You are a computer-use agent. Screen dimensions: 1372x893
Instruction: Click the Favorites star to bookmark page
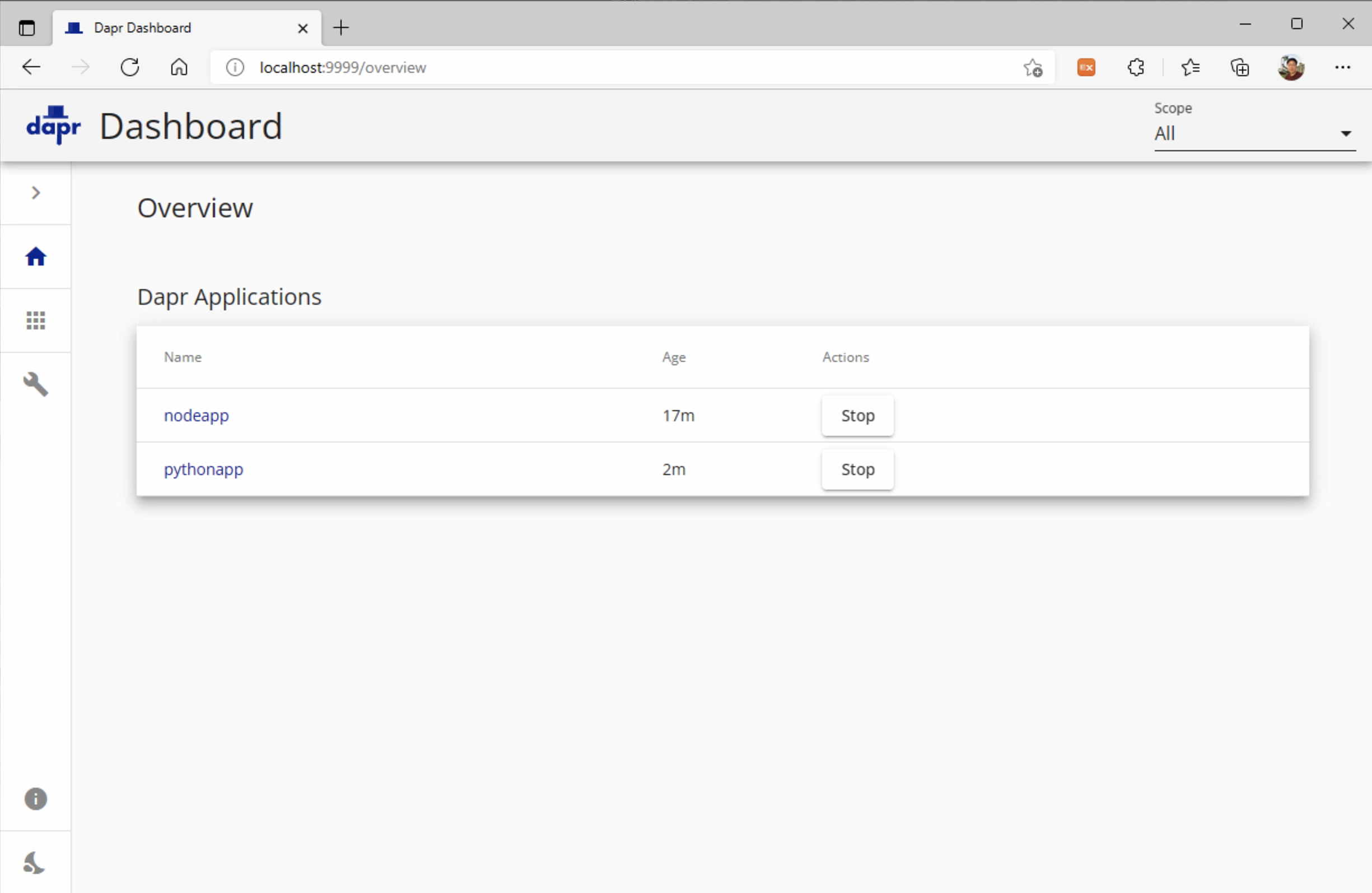(1033, 67)
